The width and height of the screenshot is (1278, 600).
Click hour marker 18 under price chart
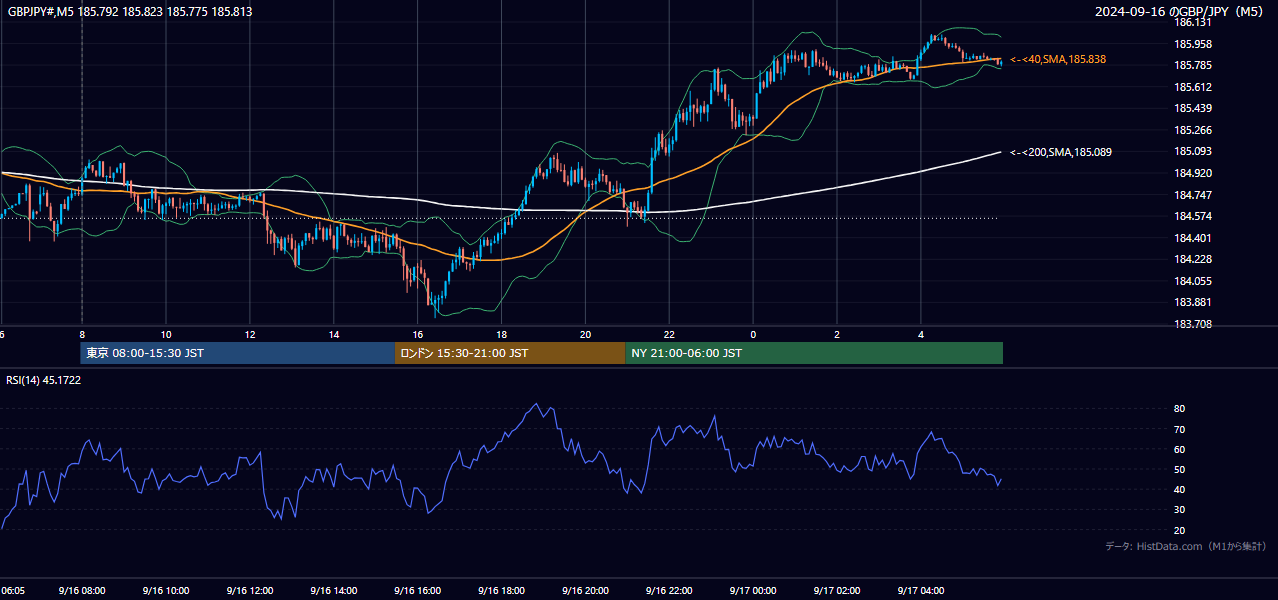[x=502, y=335]
